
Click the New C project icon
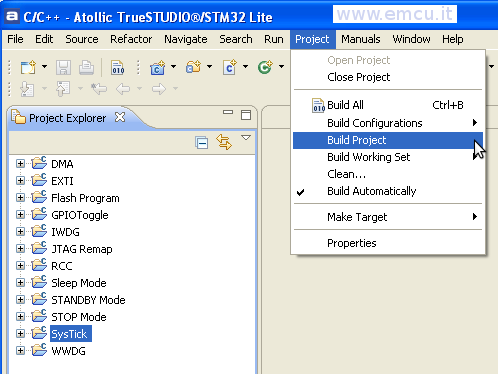tap(157, 67)
